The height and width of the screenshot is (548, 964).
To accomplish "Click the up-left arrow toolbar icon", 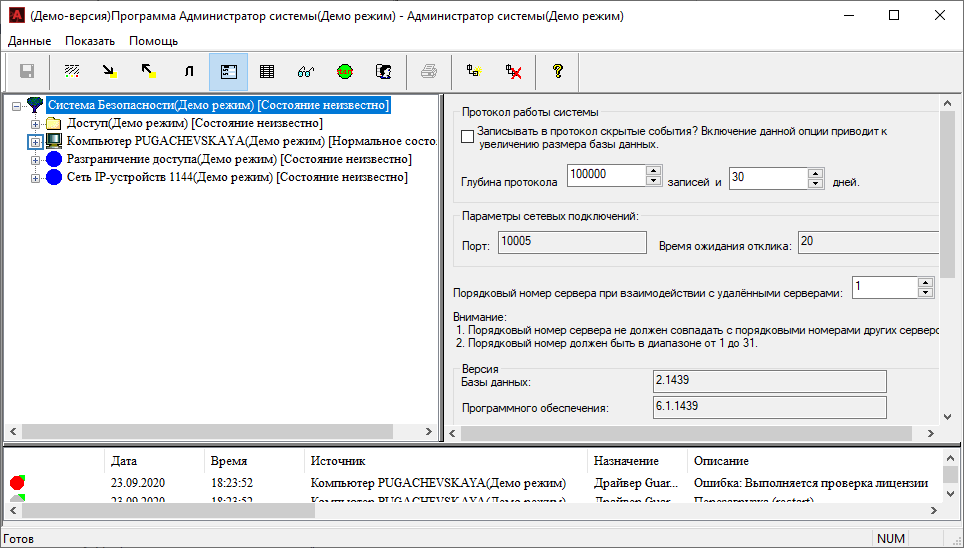I will (x=148, y=71).
